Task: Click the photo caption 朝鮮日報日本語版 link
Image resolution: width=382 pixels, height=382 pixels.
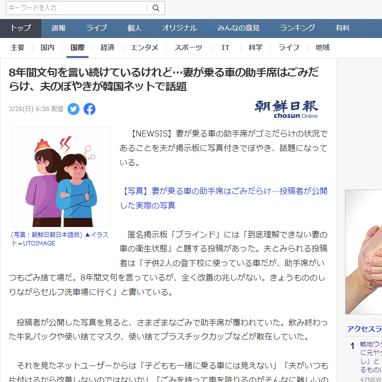Action: pos(60,239)
